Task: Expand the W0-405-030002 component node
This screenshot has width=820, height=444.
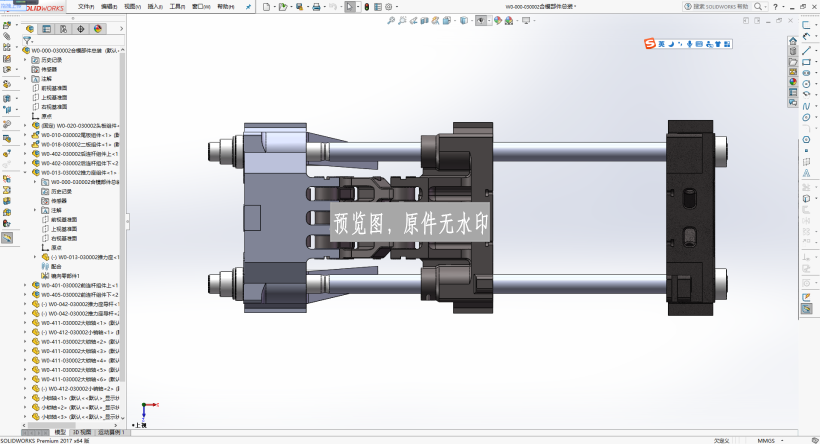Action: (x=25, y=295)
